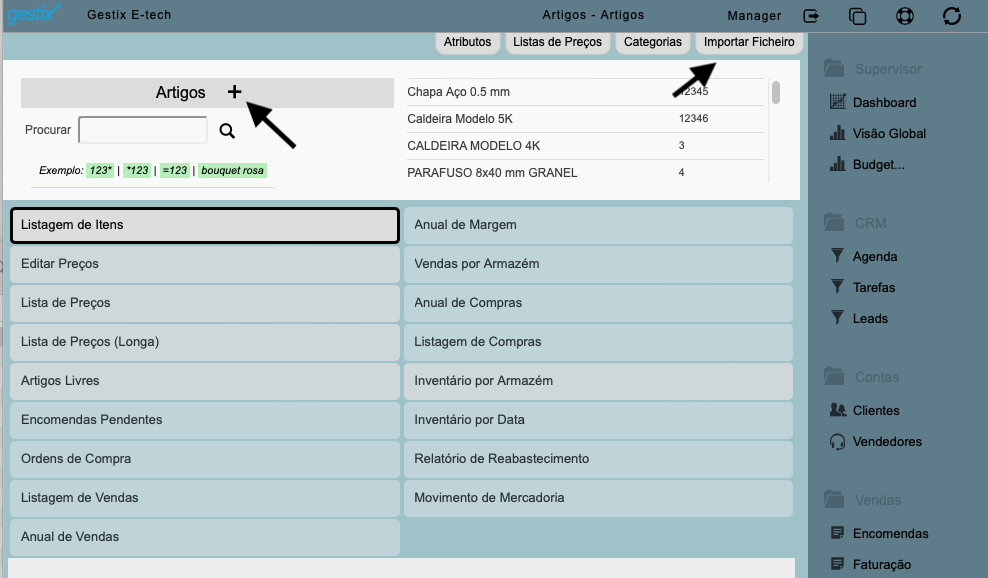Open the Listagem de Vendas report
Screen dimensions: 988x578
205,498
